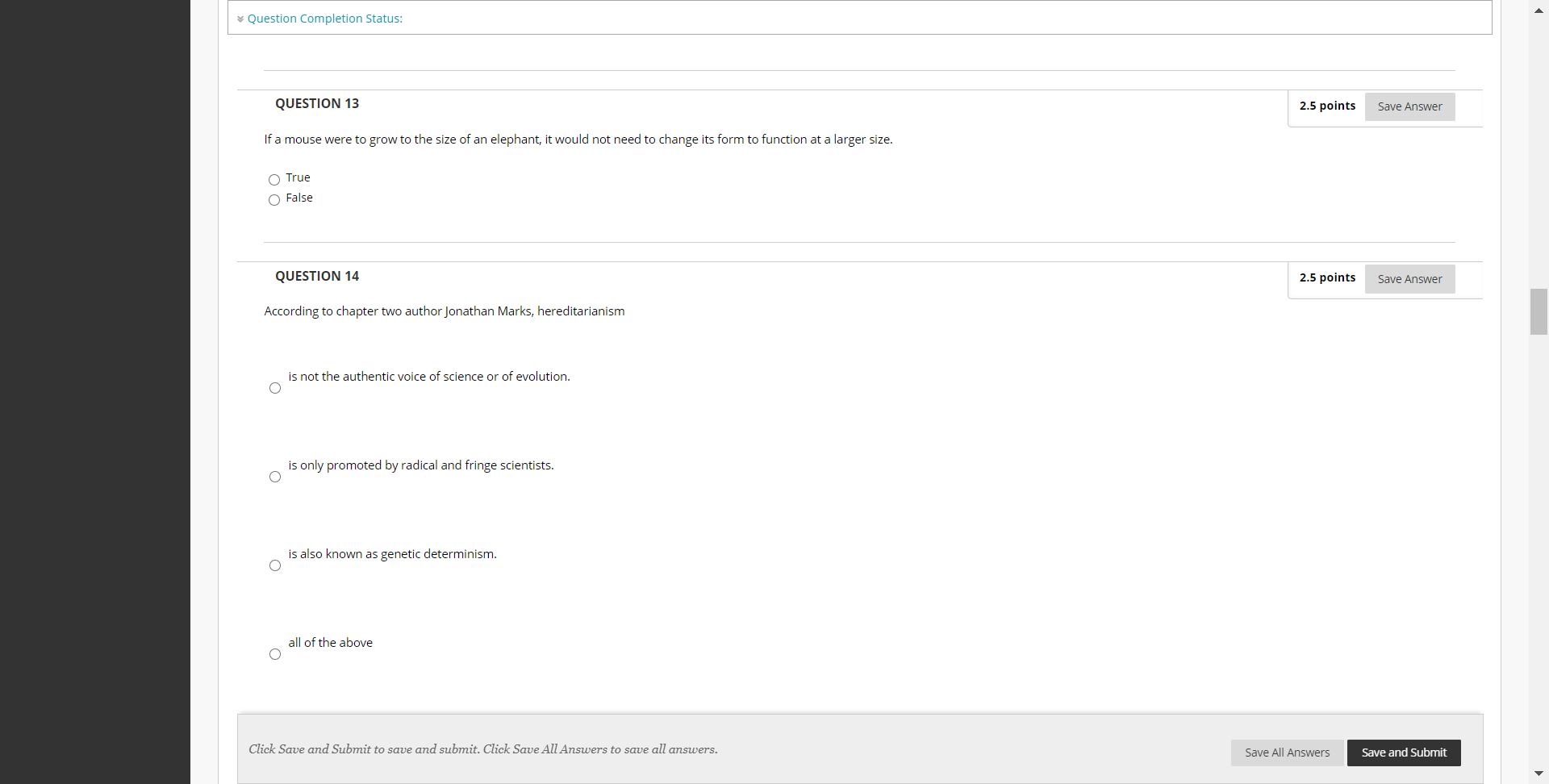Choose 'is only promoted by radical and fringe scientists'
1549x784 pixels.
274,477
